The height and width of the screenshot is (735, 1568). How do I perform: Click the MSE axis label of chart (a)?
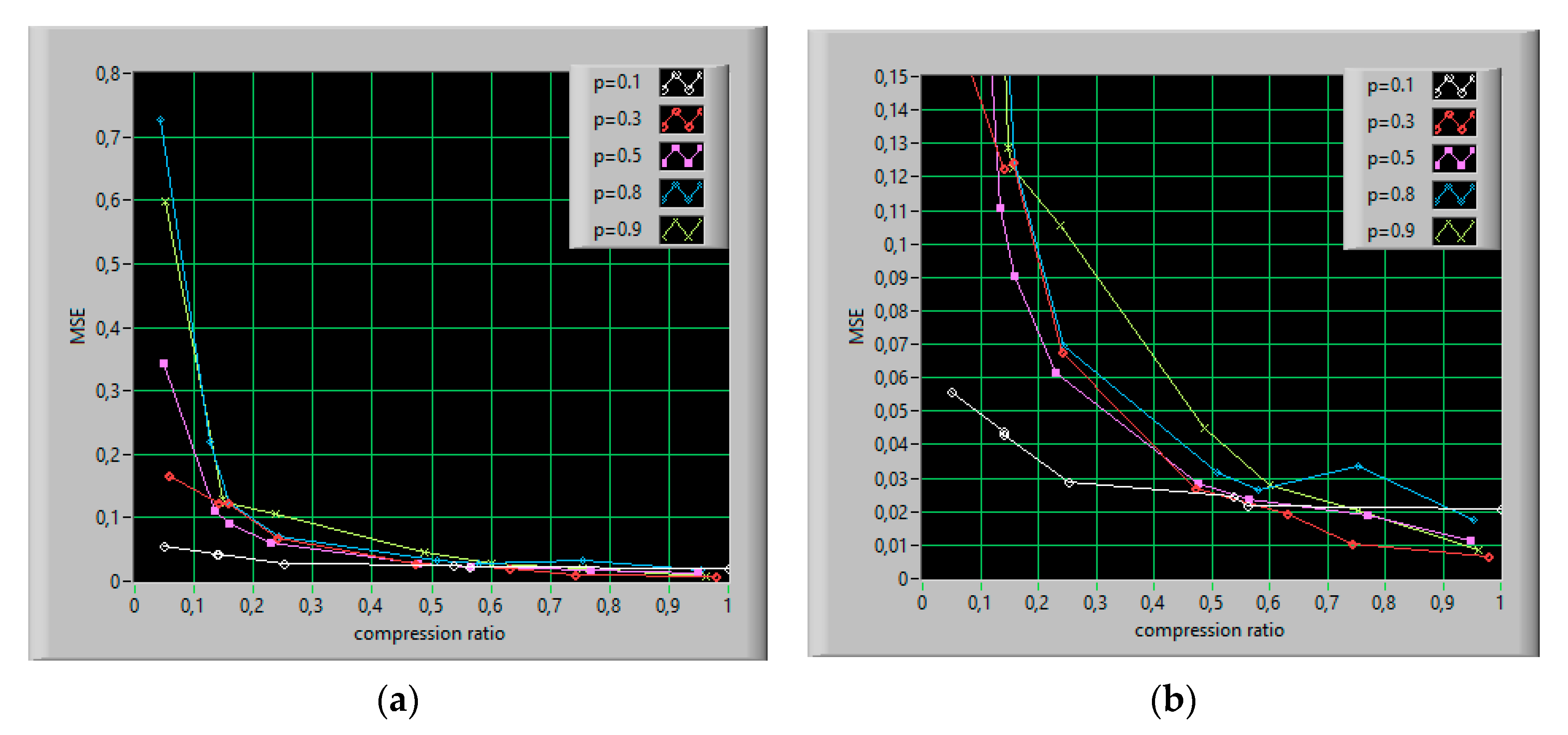tap(77, 326)
